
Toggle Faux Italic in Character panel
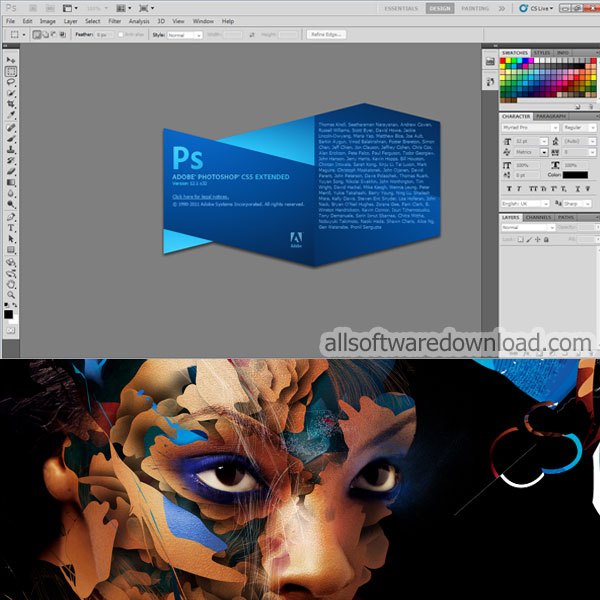(x=519, y=189)
